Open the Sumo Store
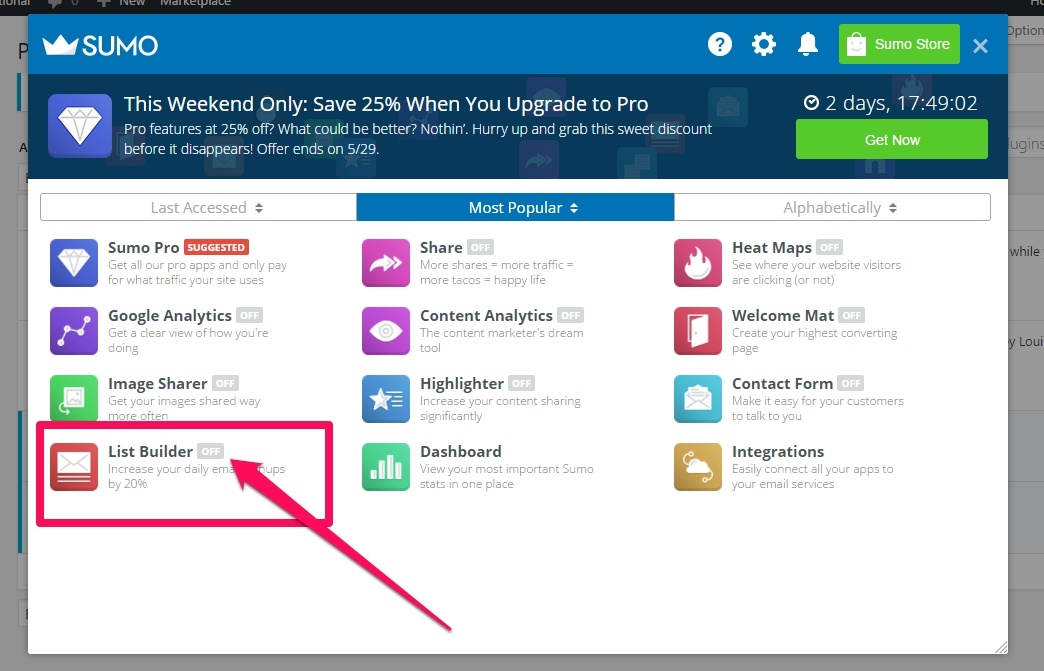 pyautogui.click(x=899, y=44)
